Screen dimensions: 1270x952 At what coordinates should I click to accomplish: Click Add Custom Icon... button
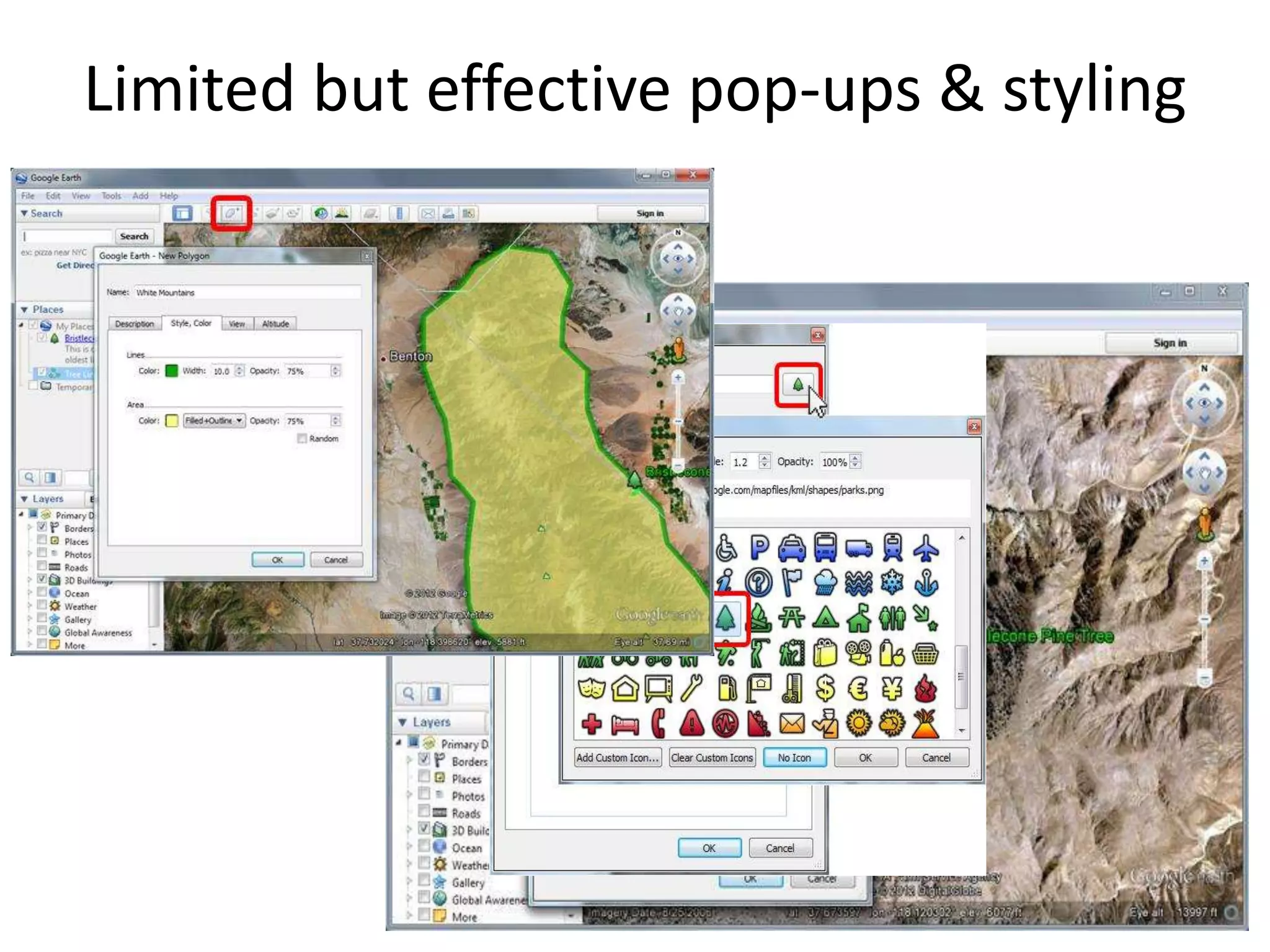[x=618, y=757]
